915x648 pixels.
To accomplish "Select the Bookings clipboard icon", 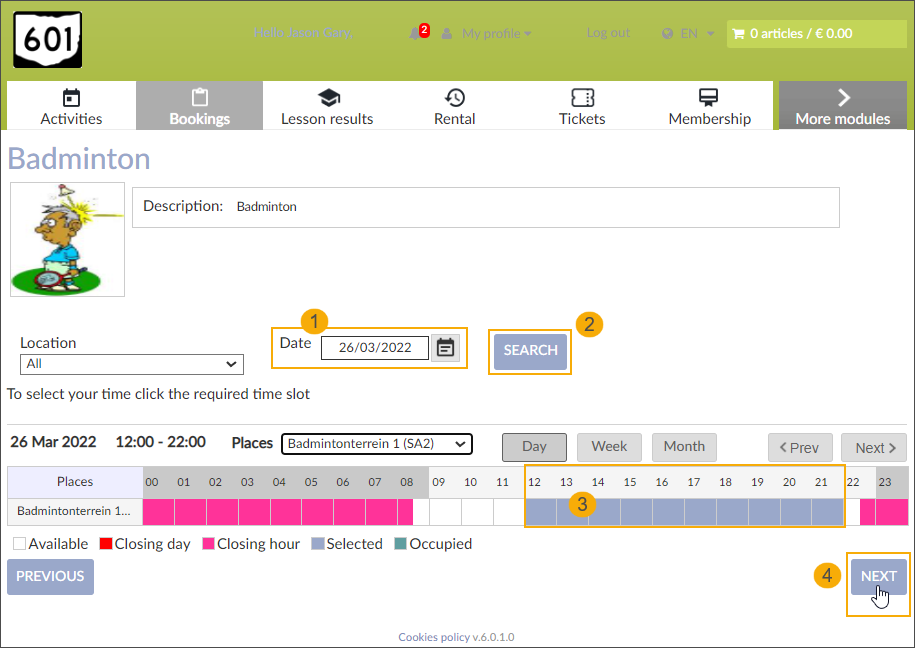I will (x=199, y=98).
